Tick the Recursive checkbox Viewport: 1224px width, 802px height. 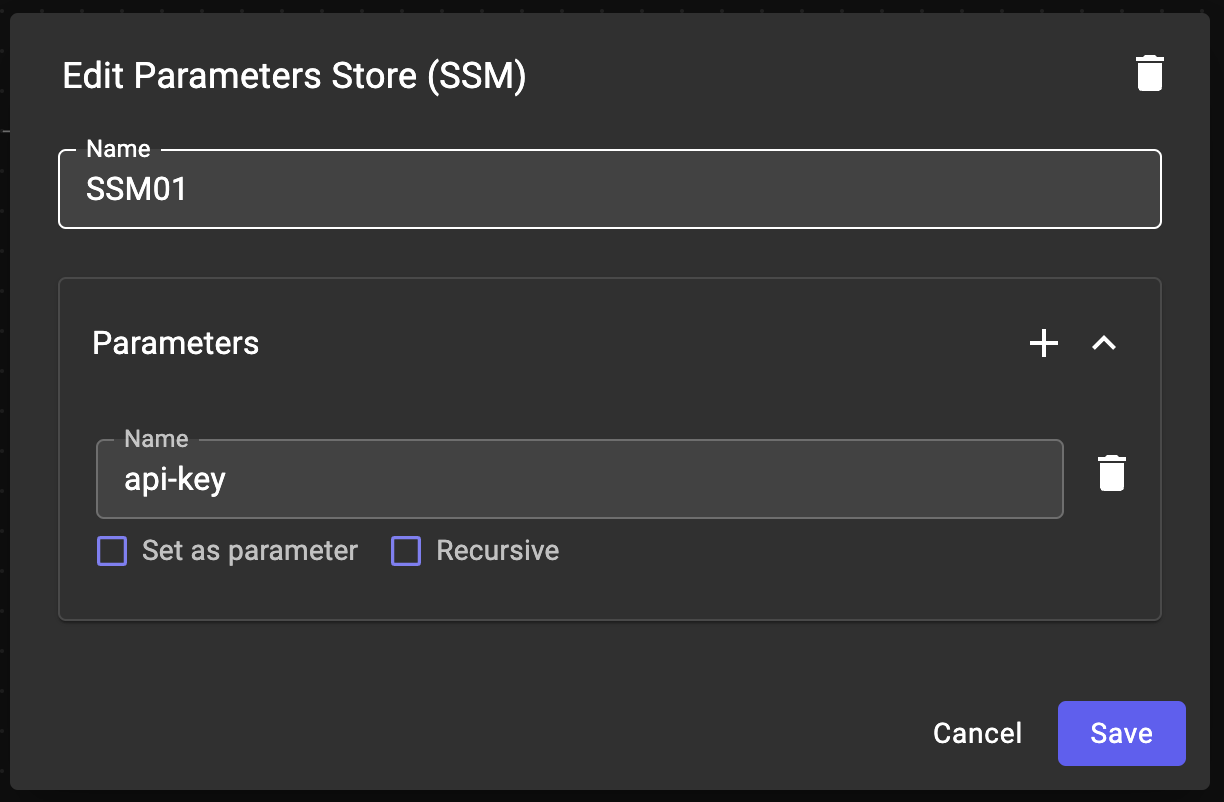[406, 551]
